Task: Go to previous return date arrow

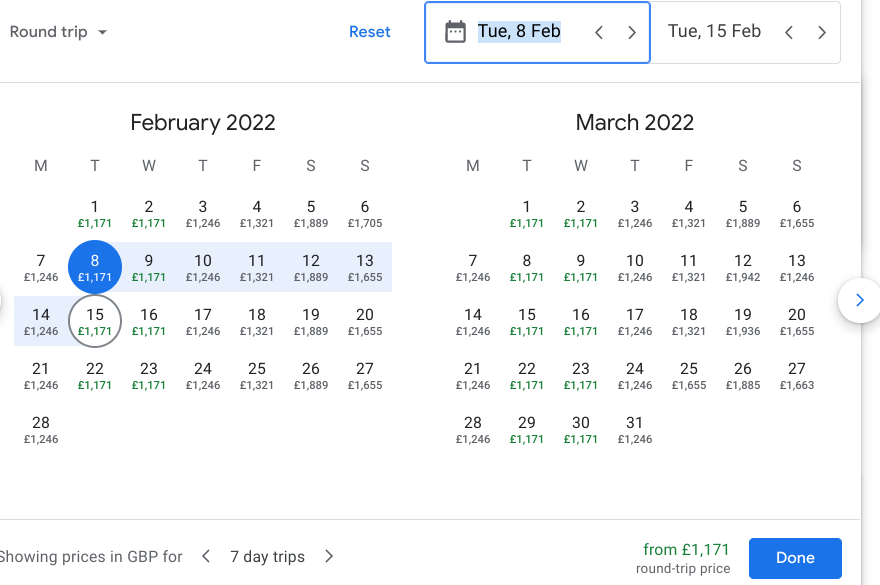Action: (x=789, y=32)
